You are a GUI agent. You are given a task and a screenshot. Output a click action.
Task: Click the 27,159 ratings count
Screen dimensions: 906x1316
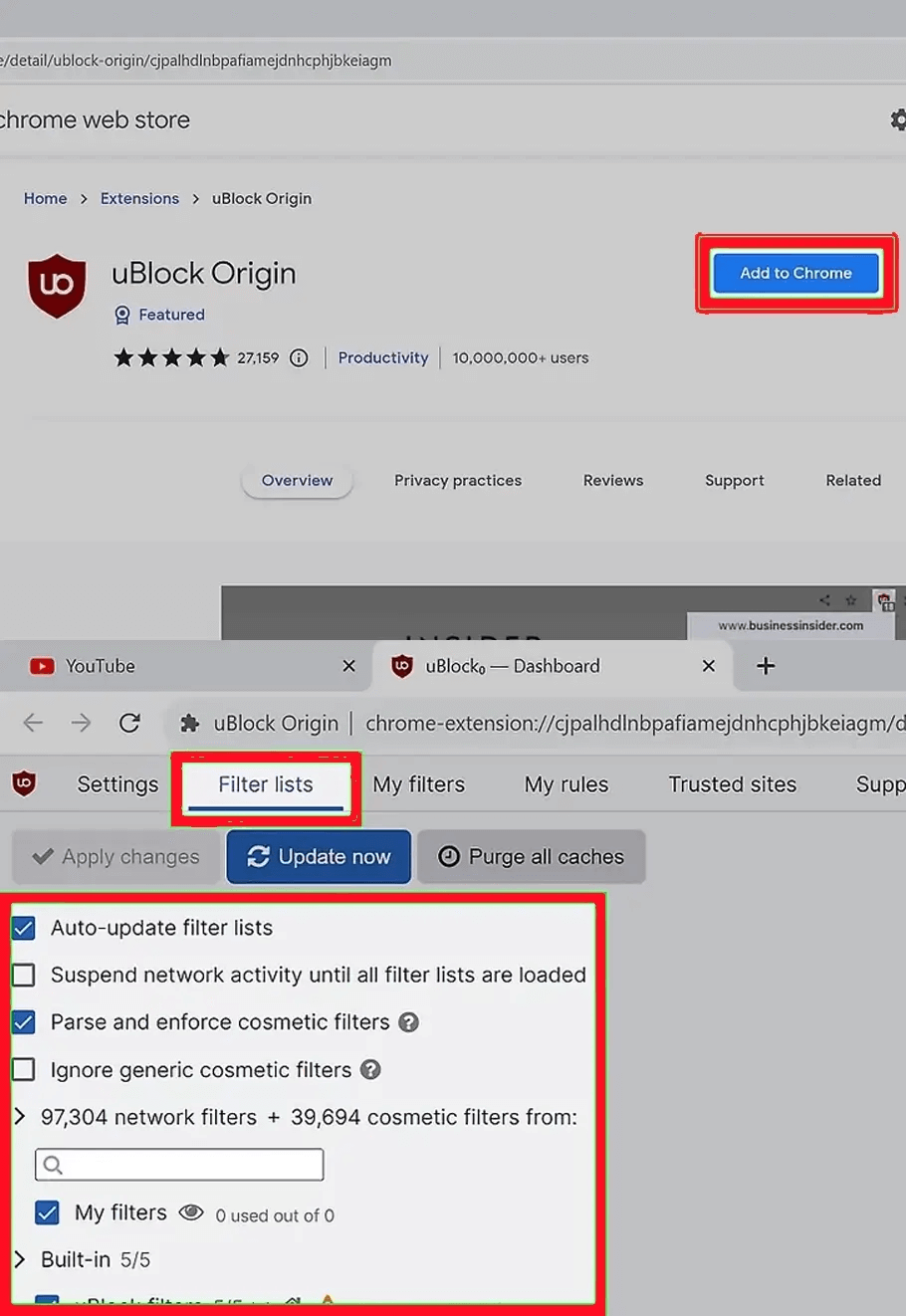coord(258,358)
